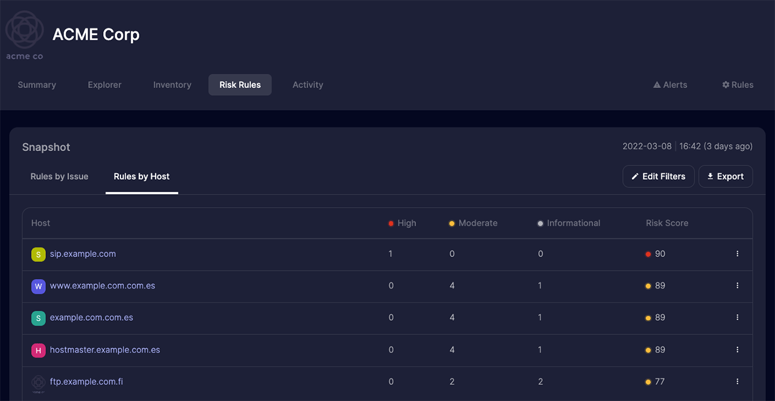Open the hostmaster.example.com.es host link
775x401 pixels.
coord(105,350)
